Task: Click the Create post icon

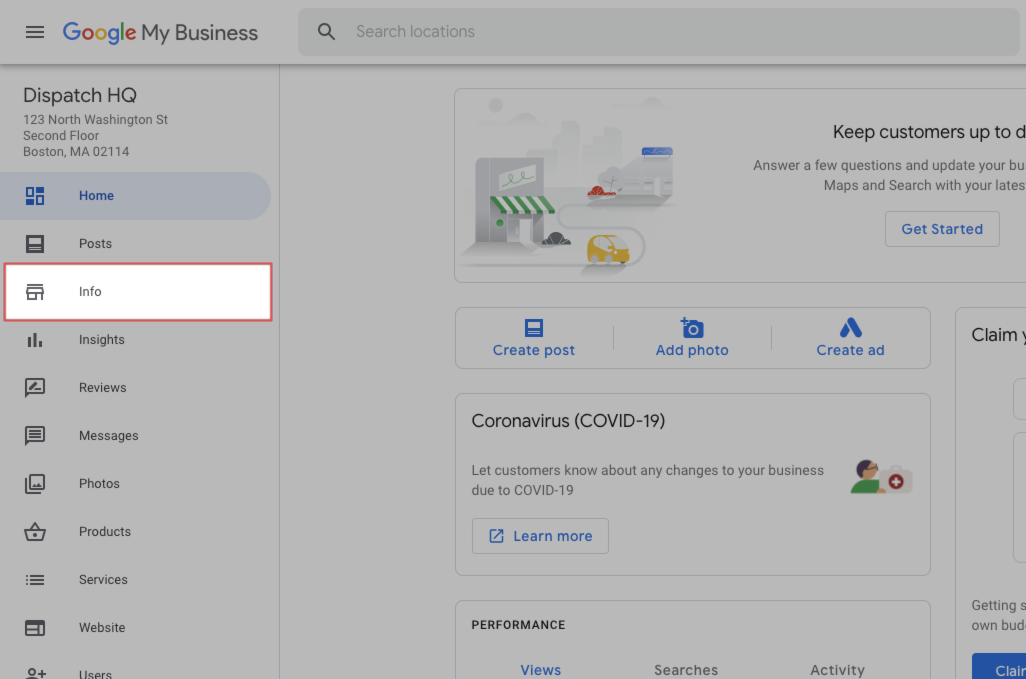Action: pyautogui.click(x=534, y=328)
